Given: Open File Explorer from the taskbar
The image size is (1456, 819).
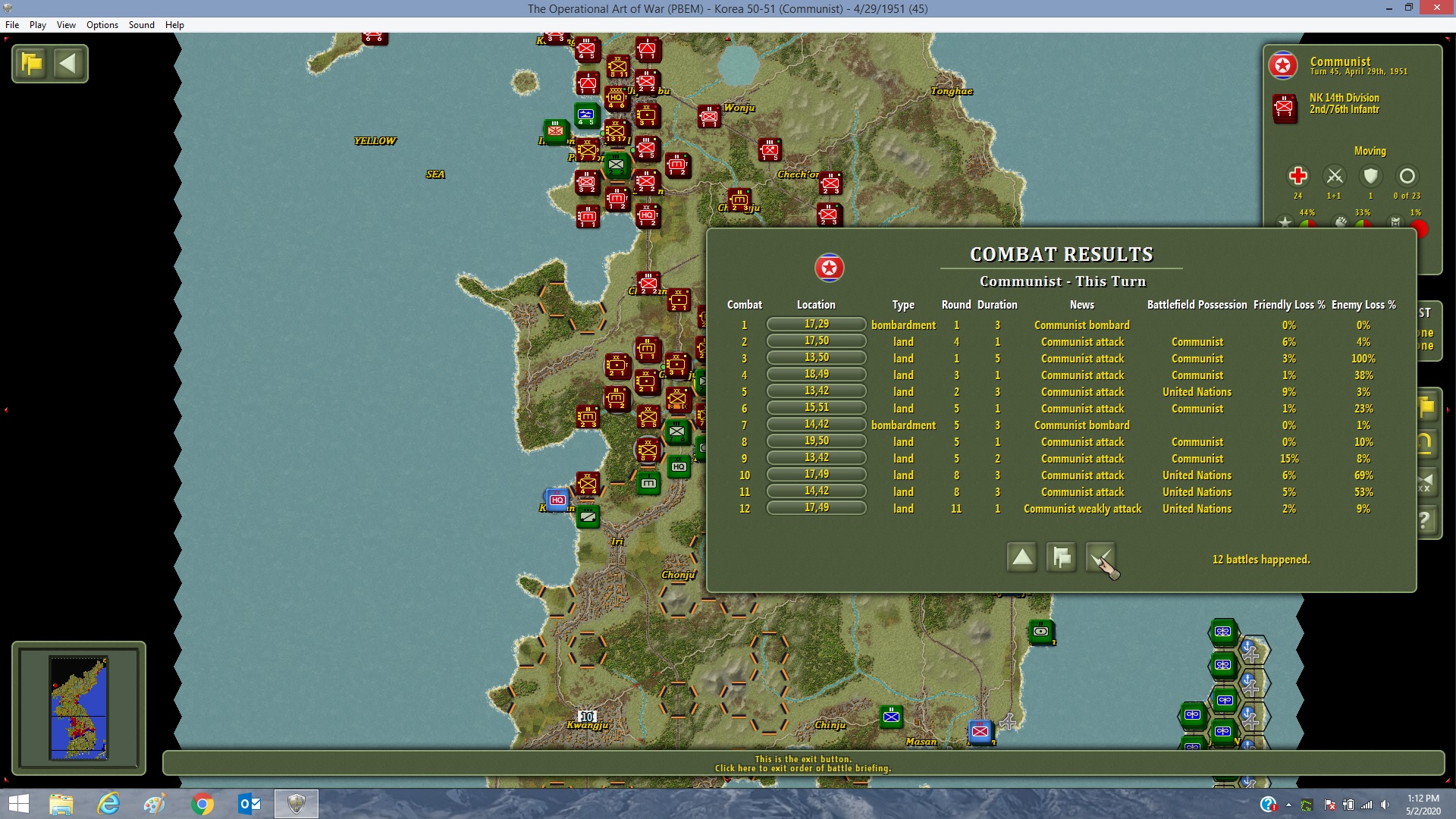Looking at the screenshot, I should coord(61,804).
